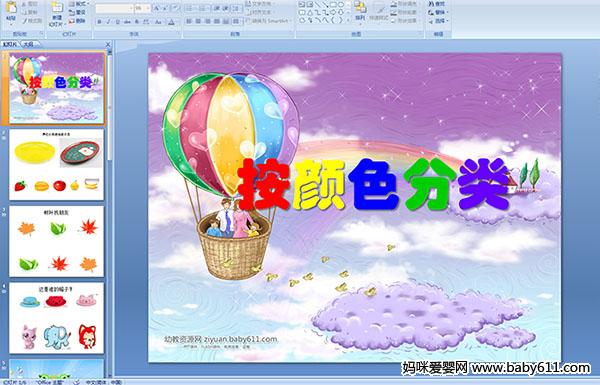Open the Shape Outline color option
This screenshot has width=600, height=385.
[405, 12]
